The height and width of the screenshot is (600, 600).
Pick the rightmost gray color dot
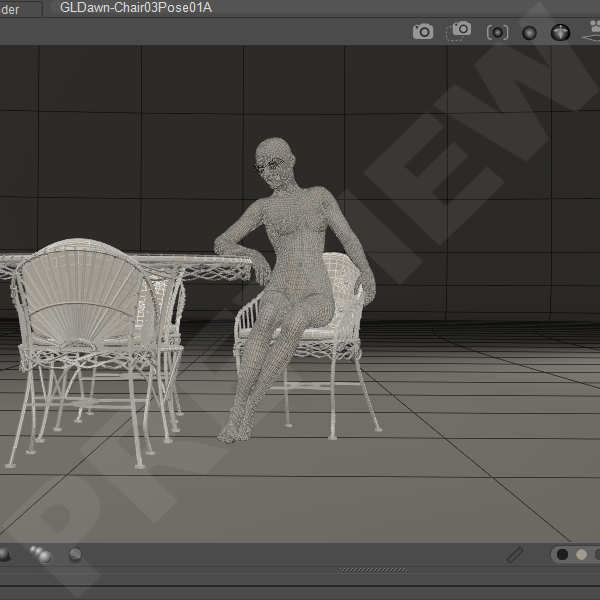(596, 554)
